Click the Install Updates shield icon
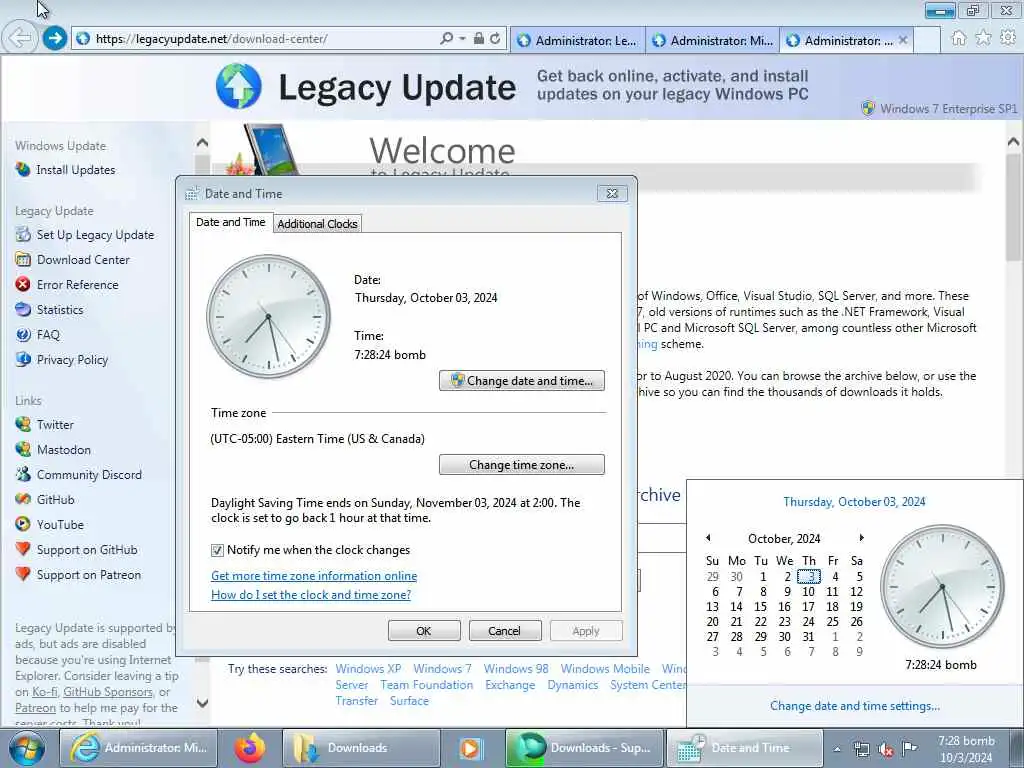1024x768 pixels. click(23, 170)
